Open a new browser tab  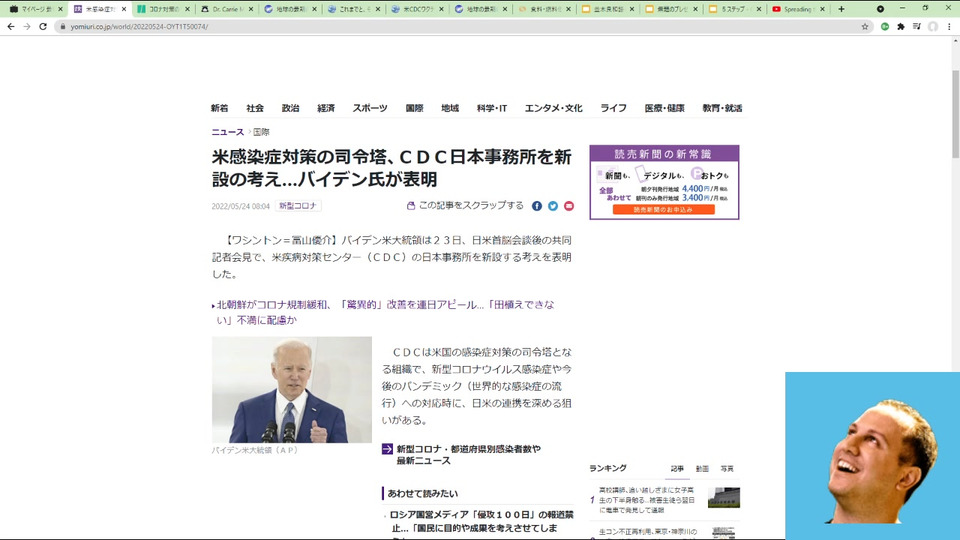pyautogui.click(x=841, y=9)
